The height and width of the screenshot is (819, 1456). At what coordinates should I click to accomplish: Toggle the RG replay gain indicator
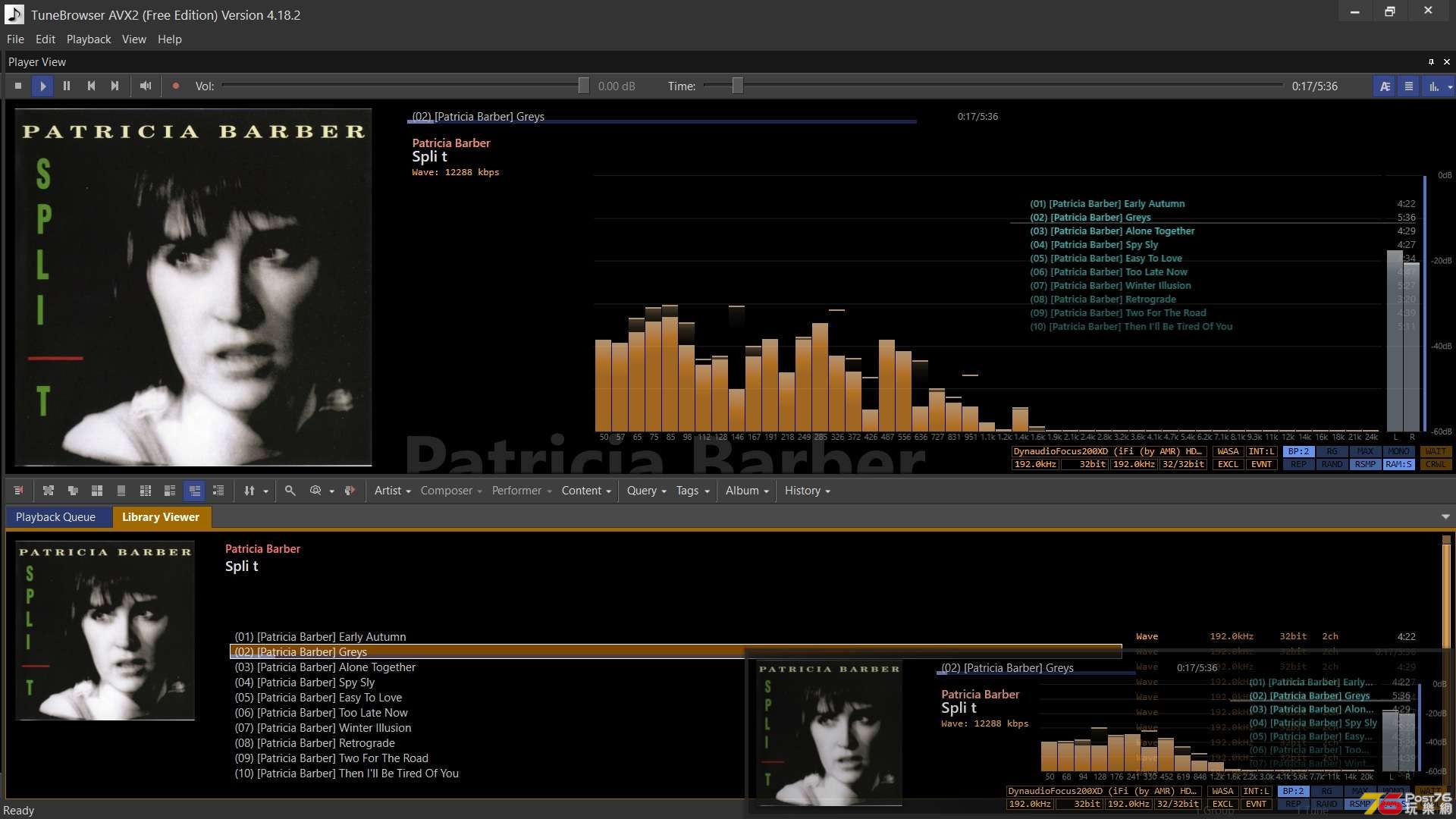pos(1332,451)
